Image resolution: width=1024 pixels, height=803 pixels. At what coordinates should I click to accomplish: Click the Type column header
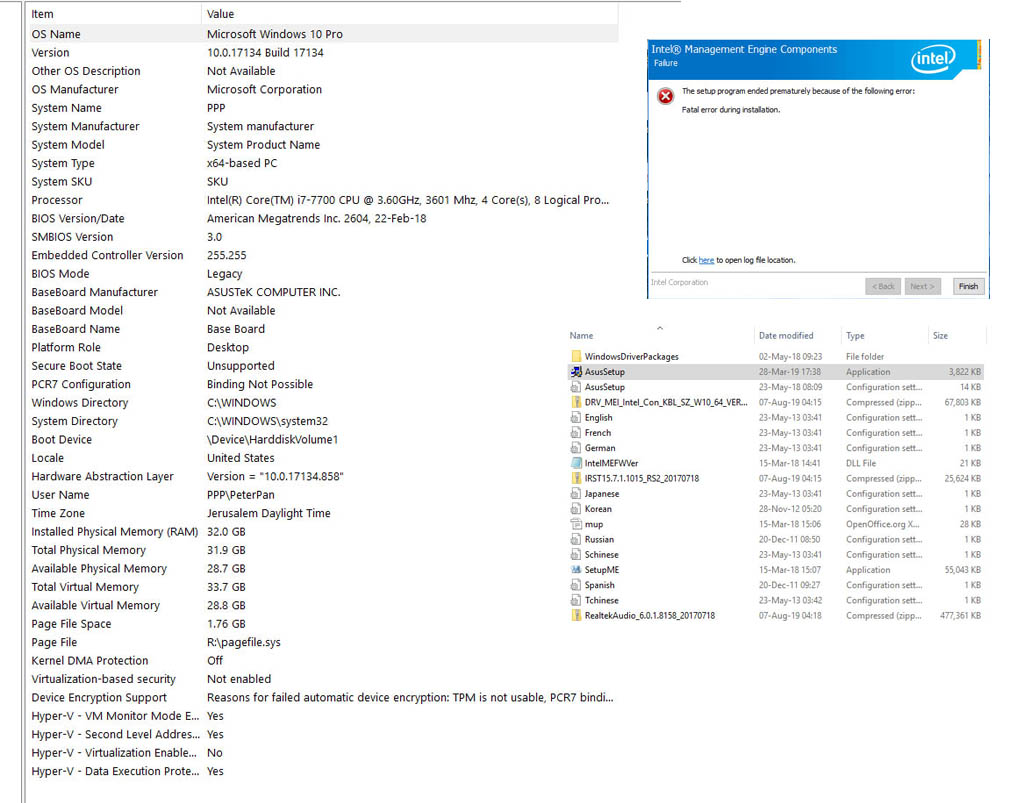point(857,336)
